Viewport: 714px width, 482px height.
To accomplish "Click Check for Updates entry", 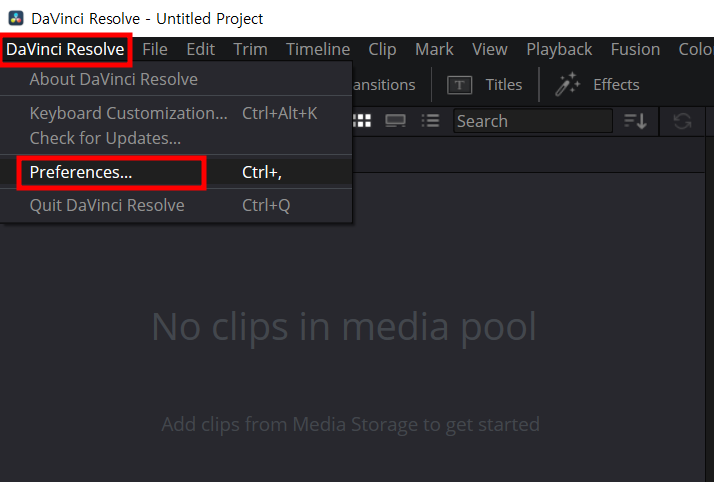I will (176, 138).
